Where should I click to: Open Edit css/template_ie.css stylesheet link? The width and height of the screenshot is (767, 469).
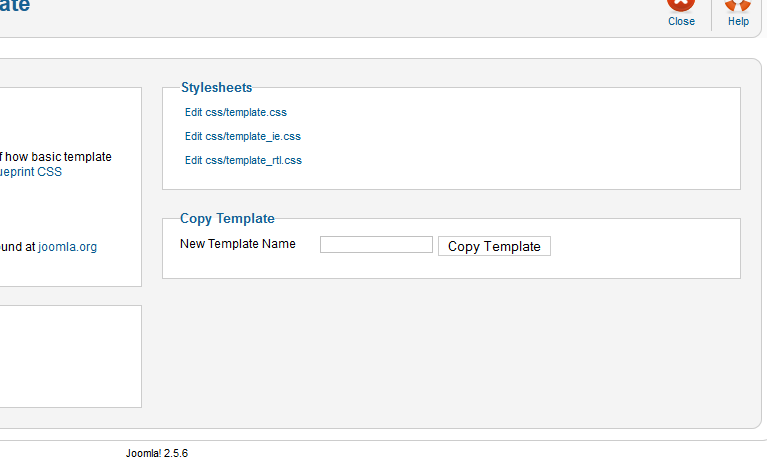243,137
